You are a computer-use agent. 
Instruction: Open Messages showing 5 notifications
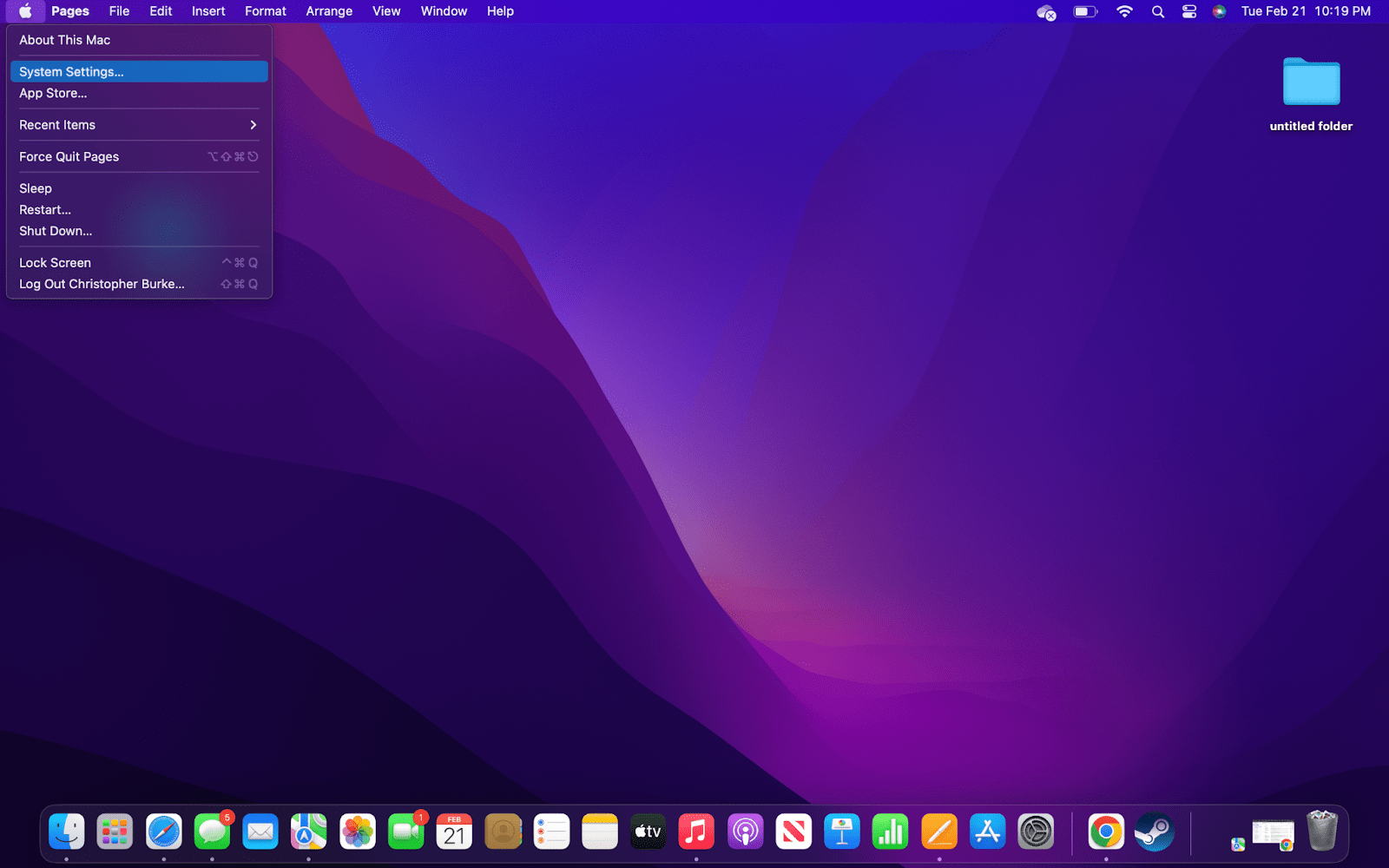pyautogui.click(x=213, y=831)
